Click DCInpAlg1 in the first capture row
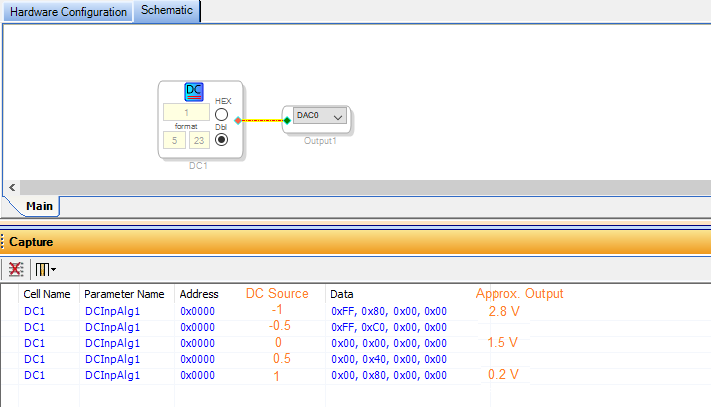This screenshot has height=407, width=711. [x=112, y=311]
